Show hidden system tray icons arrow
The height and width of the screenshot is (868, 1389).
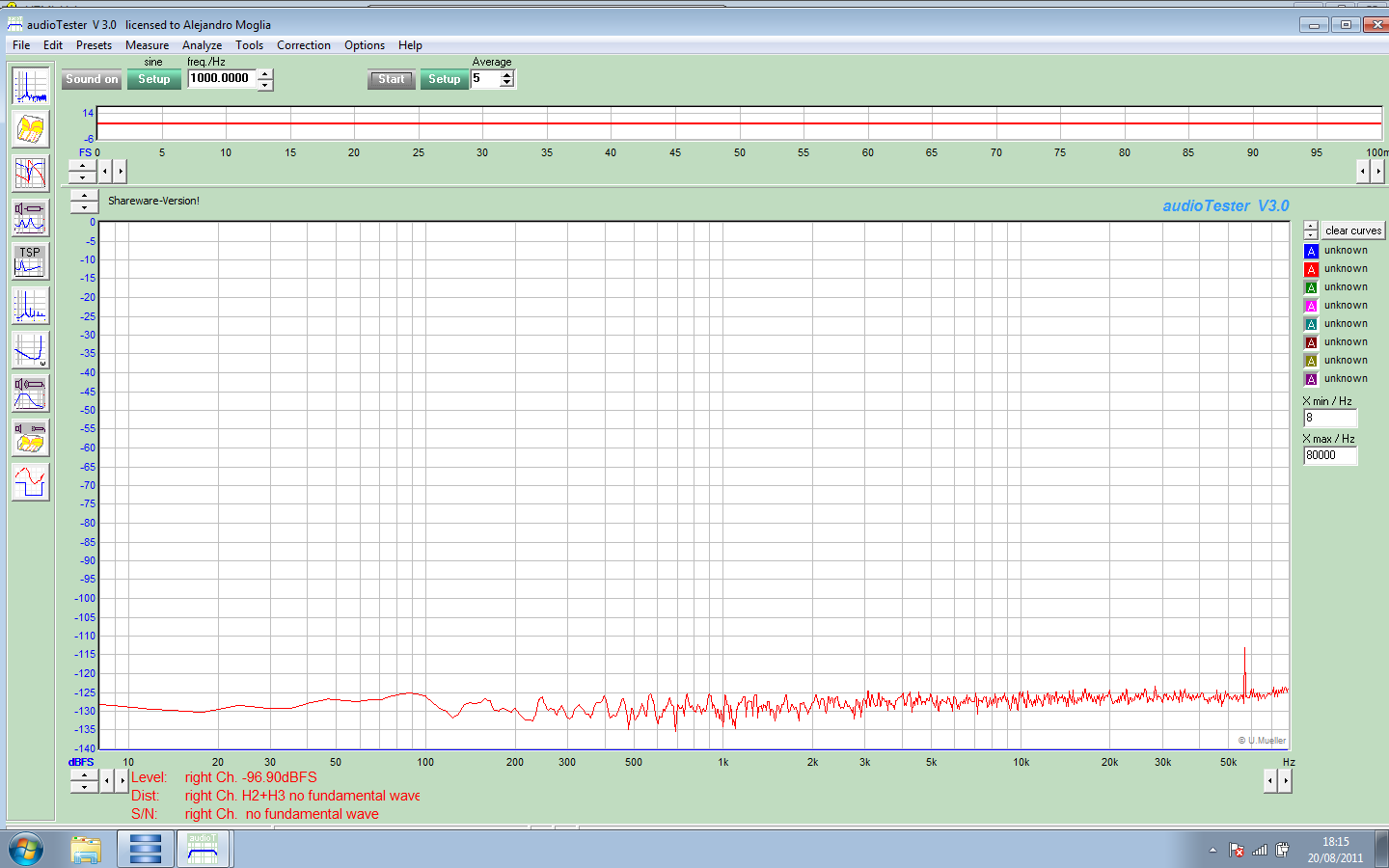(x=1212, y=850)
